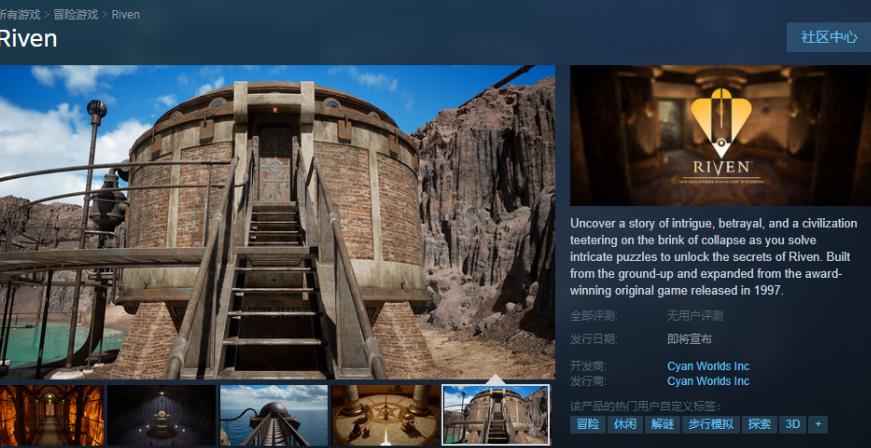Click the large main screenshot image
871x448 pixels.
click(x=277, y=221)
